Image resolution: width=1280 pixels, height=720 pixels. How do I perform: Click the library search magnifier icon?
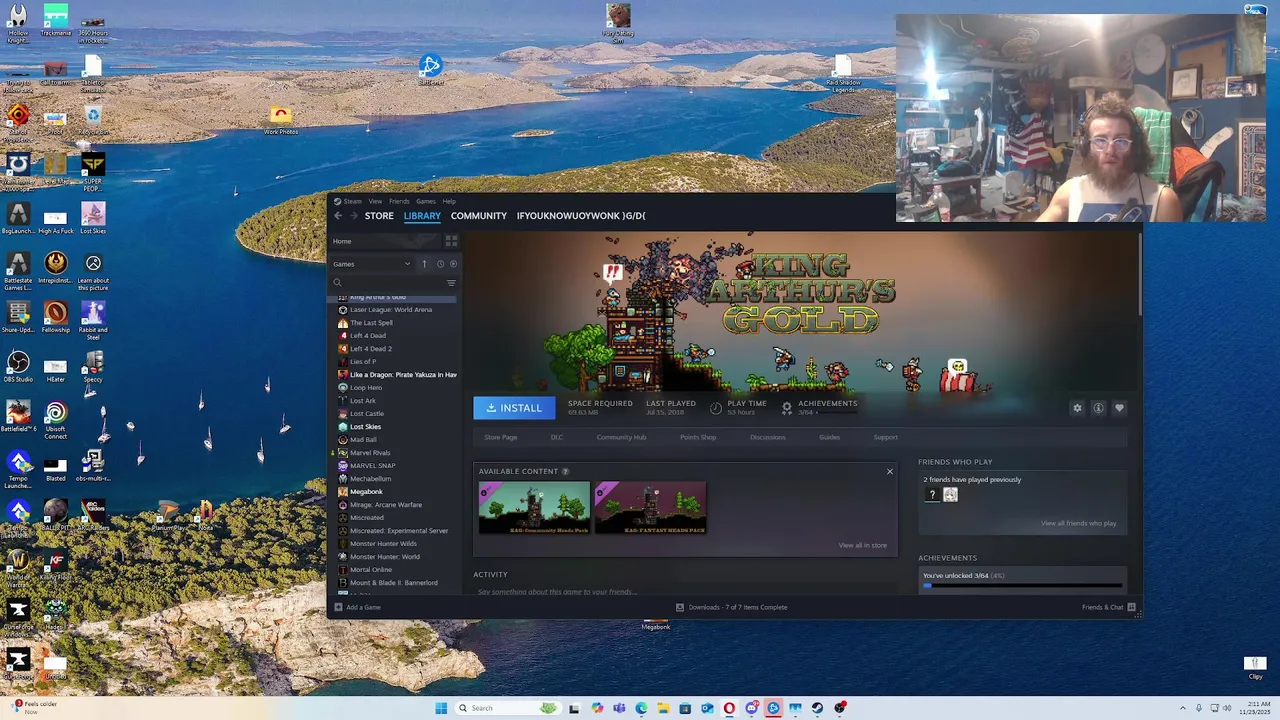tap(338, 283)
